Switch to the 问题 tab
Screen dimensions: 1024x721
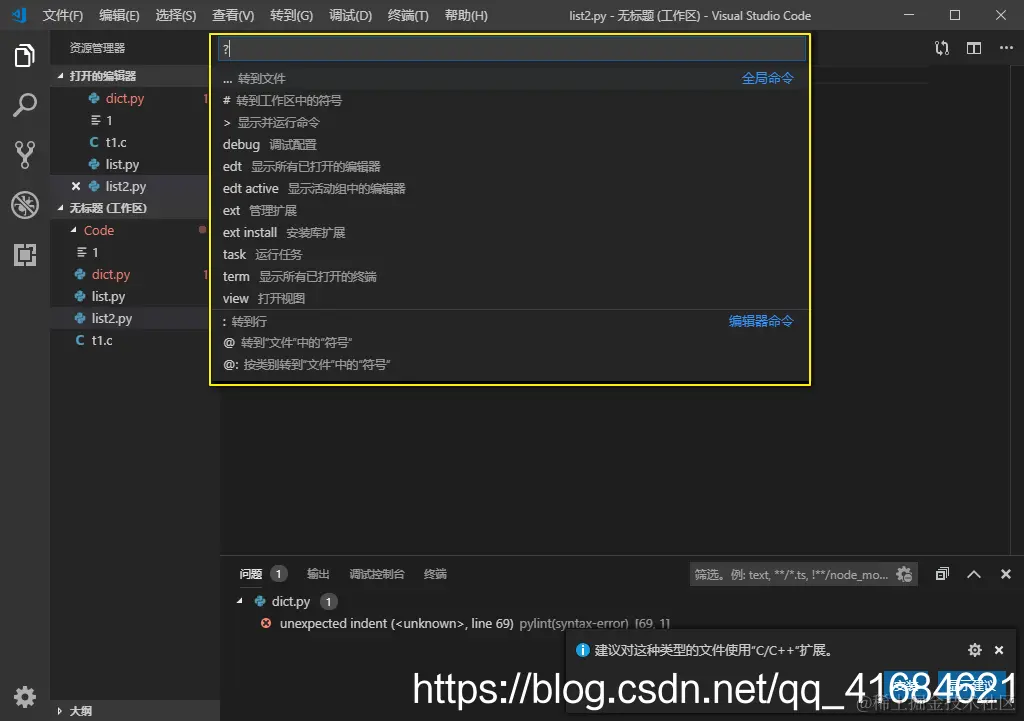[x=251, y=574]
